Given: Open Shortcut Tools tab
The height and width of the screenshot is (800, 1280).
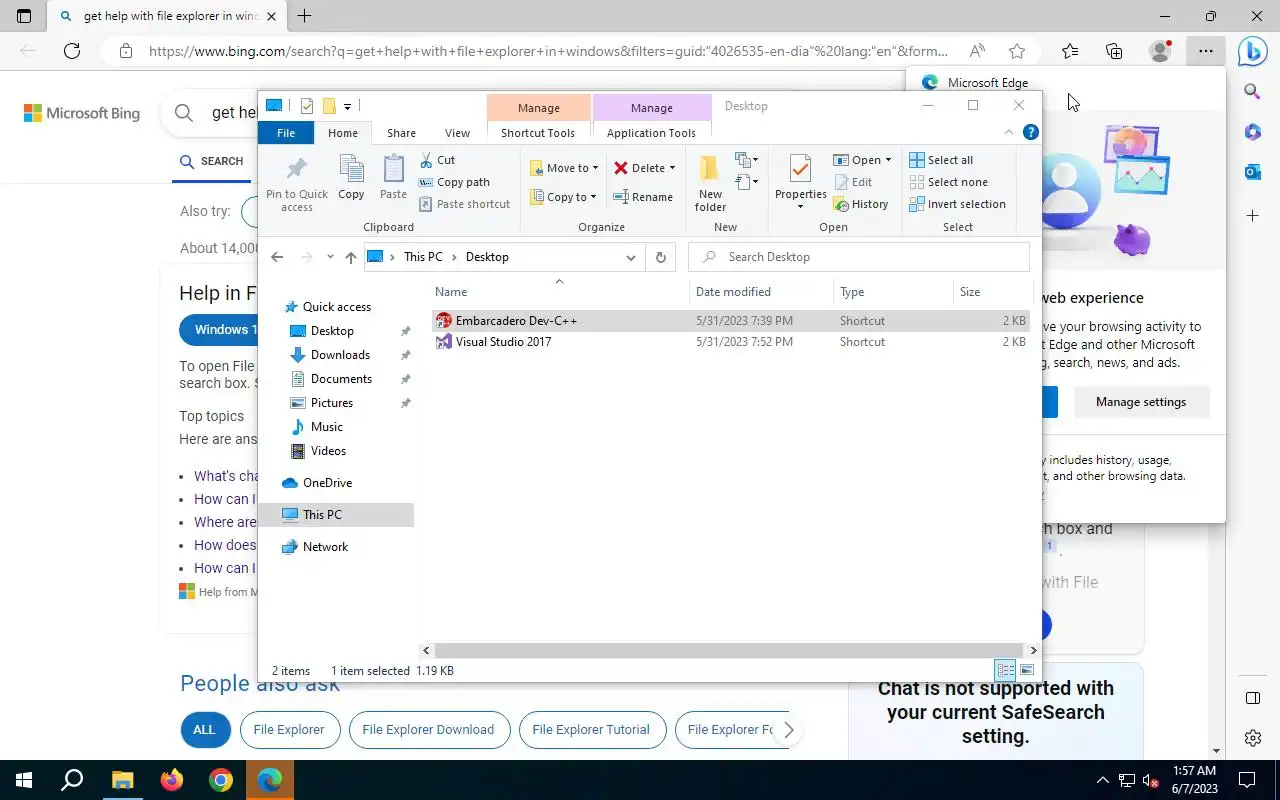Looking at the screenshot, I should click(x=538, y=133).
